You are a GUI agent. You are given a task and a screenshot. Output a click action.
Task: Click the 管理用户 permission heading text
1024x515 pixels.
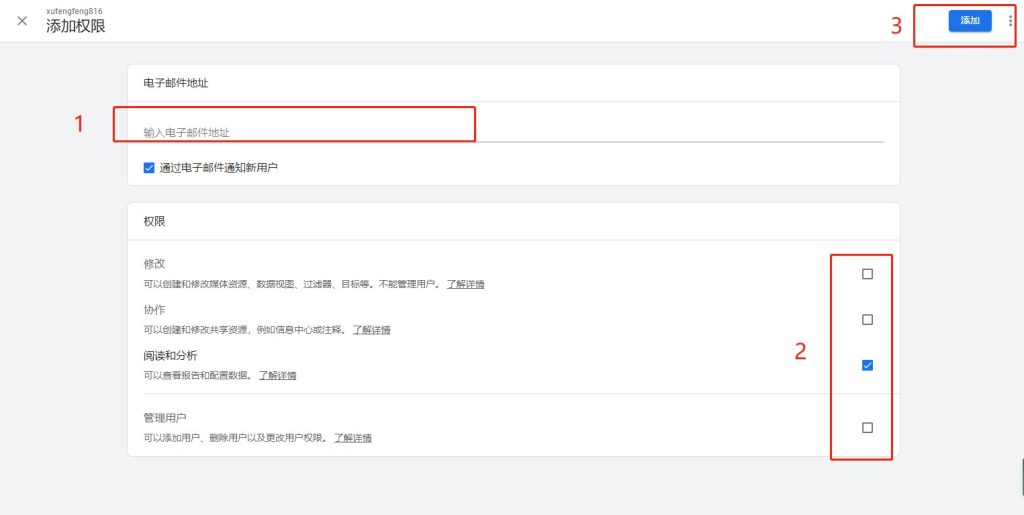tap(165, 418)
